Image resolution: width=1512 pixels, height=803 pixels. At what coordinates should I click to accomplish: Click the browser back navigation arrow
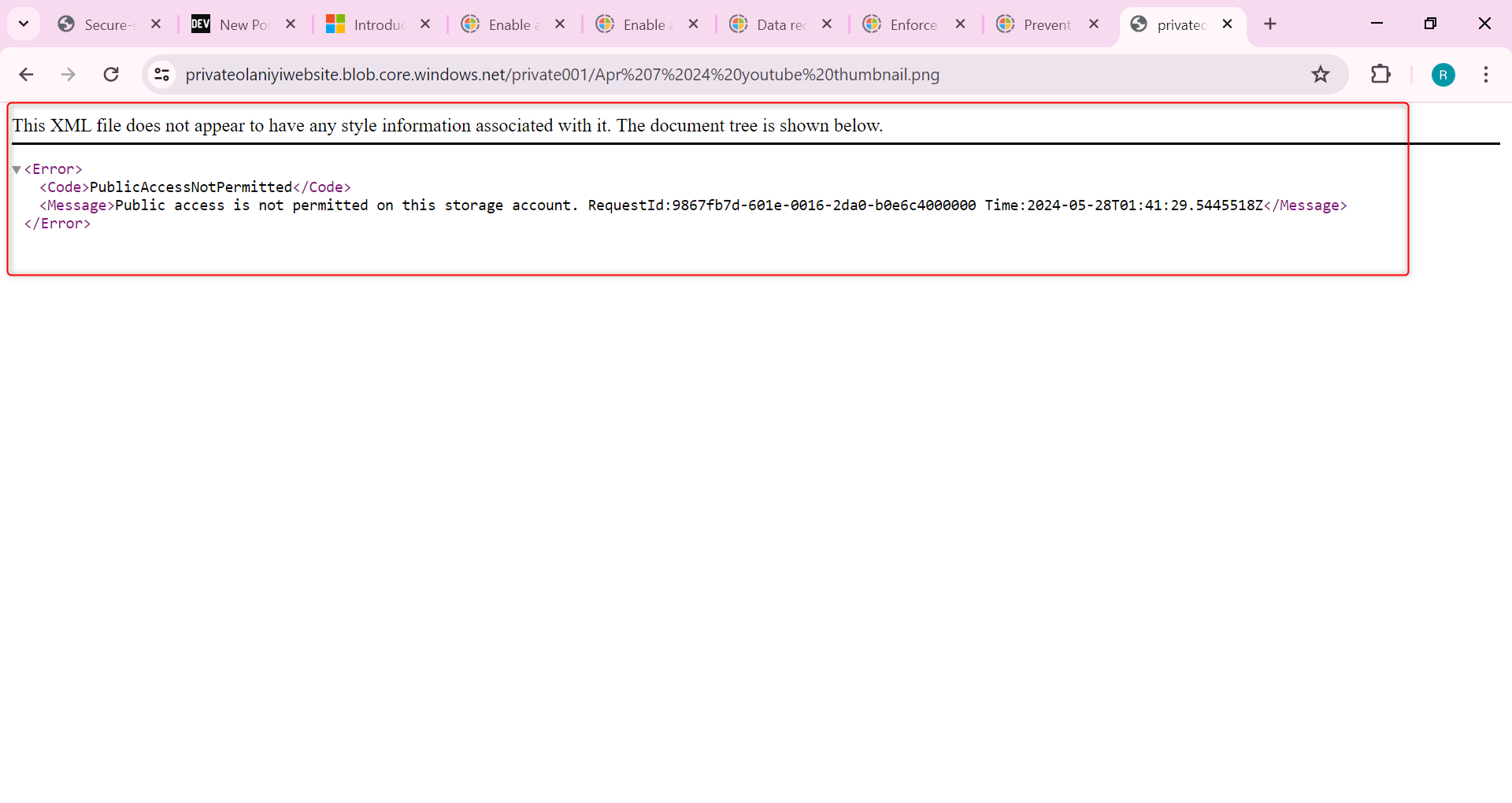pos(26,74)
